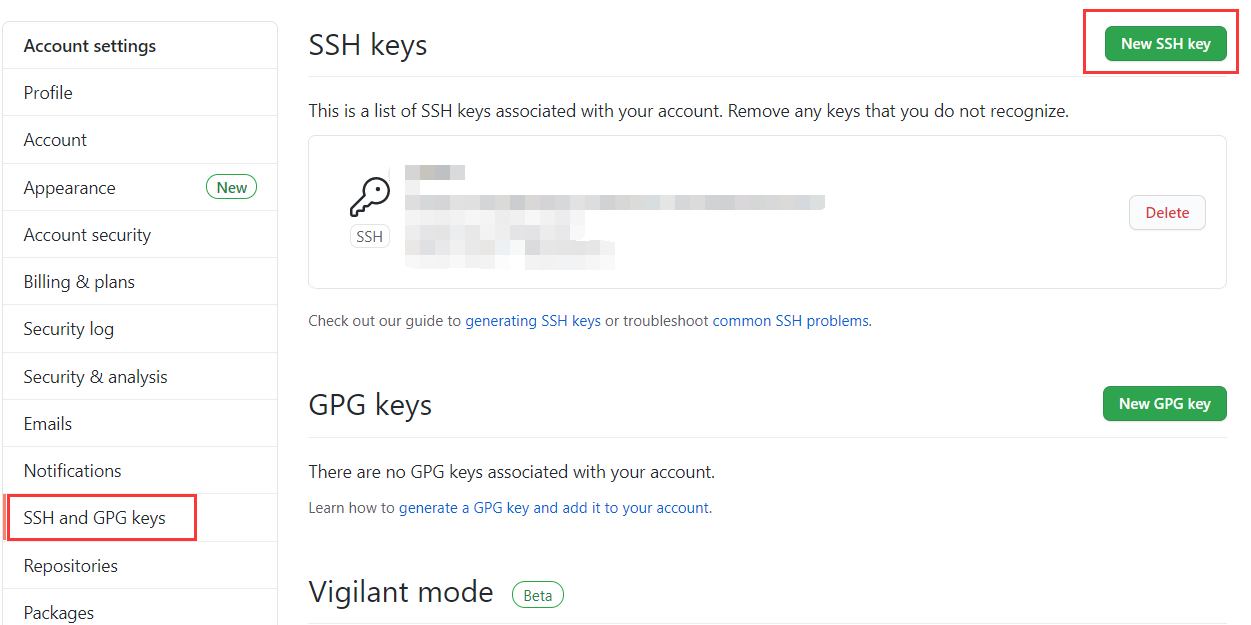The height and width of the screenshot is (625, 1251).
Task: Open the common SSH problems link
Action: (x=790, y=321)
